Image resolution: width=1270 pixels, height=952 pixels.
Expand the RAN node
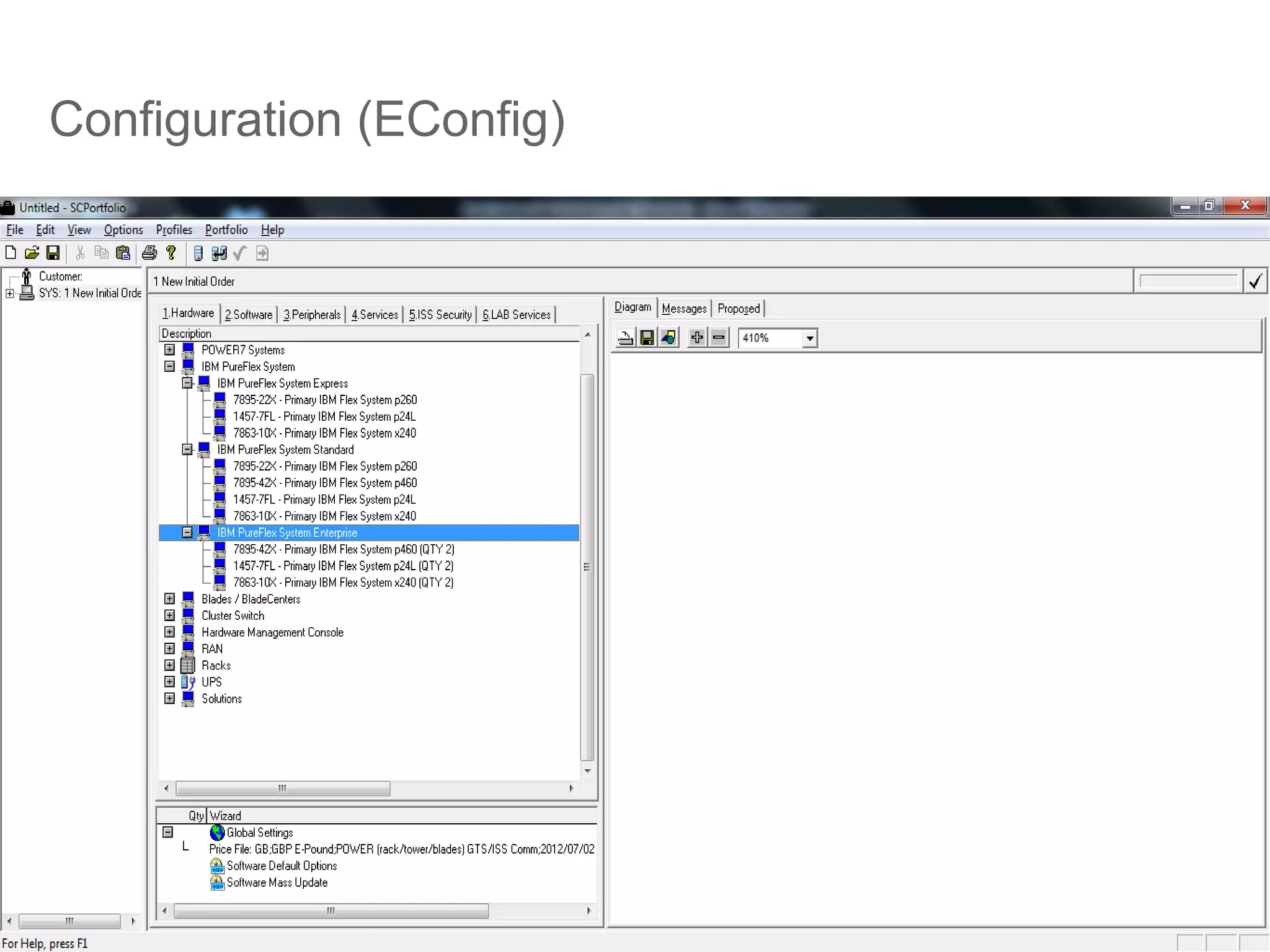click(169, 649)
